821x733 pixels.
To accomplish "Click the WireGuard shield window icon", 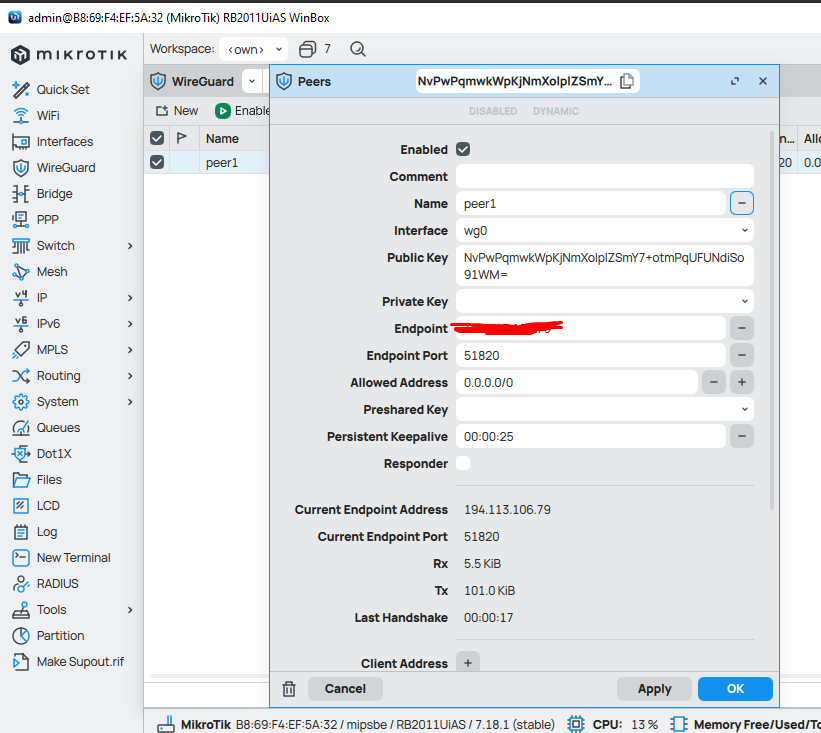I will click(158, 81).
